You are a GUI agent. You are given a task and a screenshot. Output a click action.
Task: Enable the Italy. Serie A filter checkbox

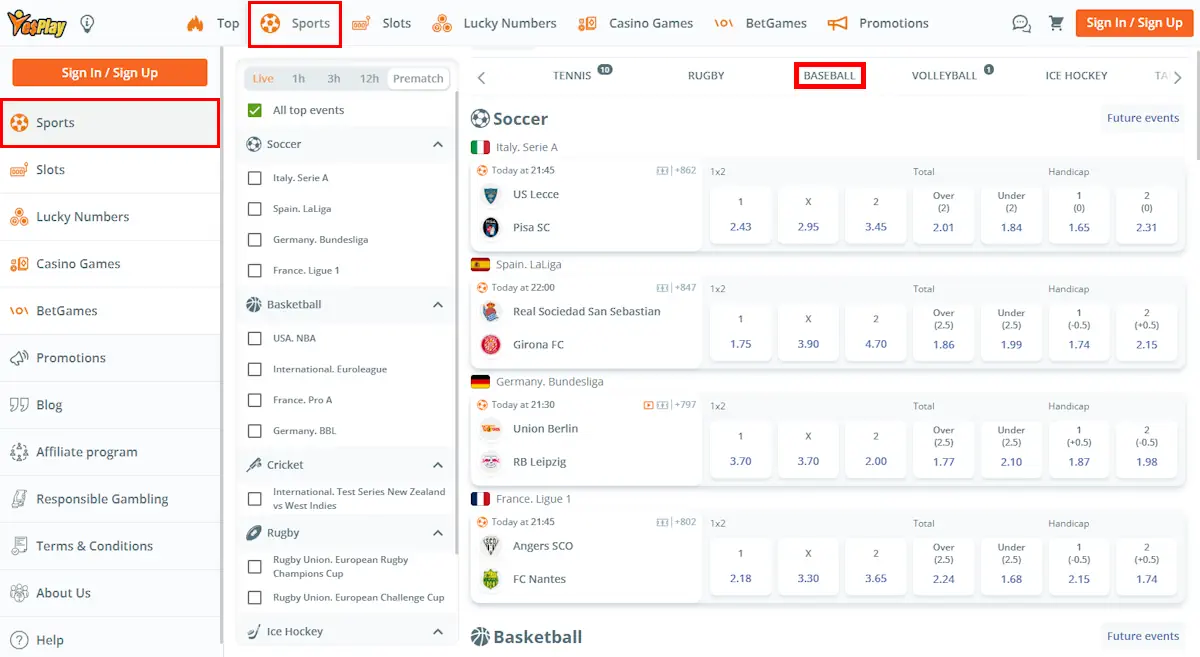coord(255,179)
